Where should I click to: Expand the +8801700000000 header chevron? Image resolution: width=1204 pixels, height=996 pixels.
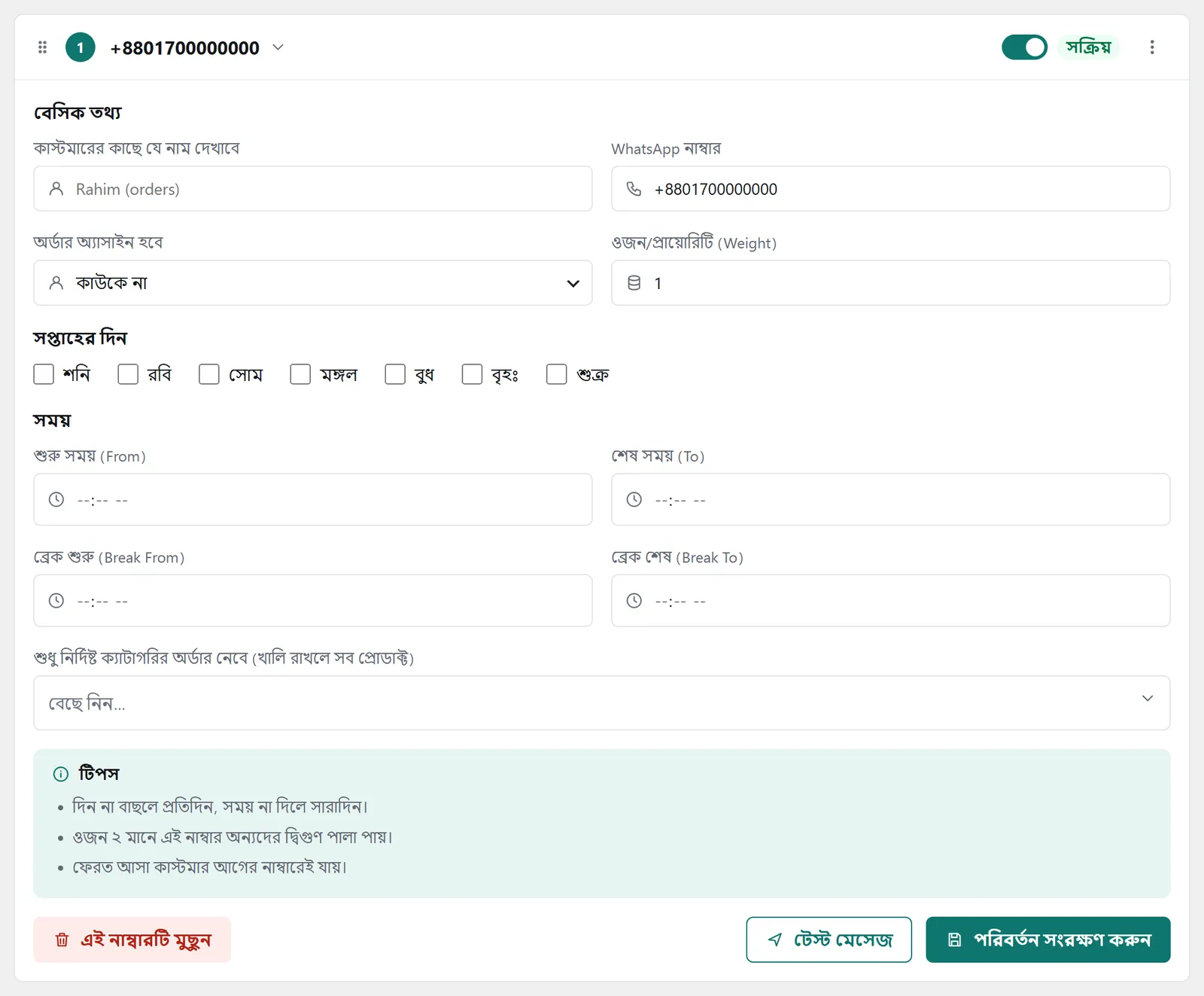click(278, 47)
